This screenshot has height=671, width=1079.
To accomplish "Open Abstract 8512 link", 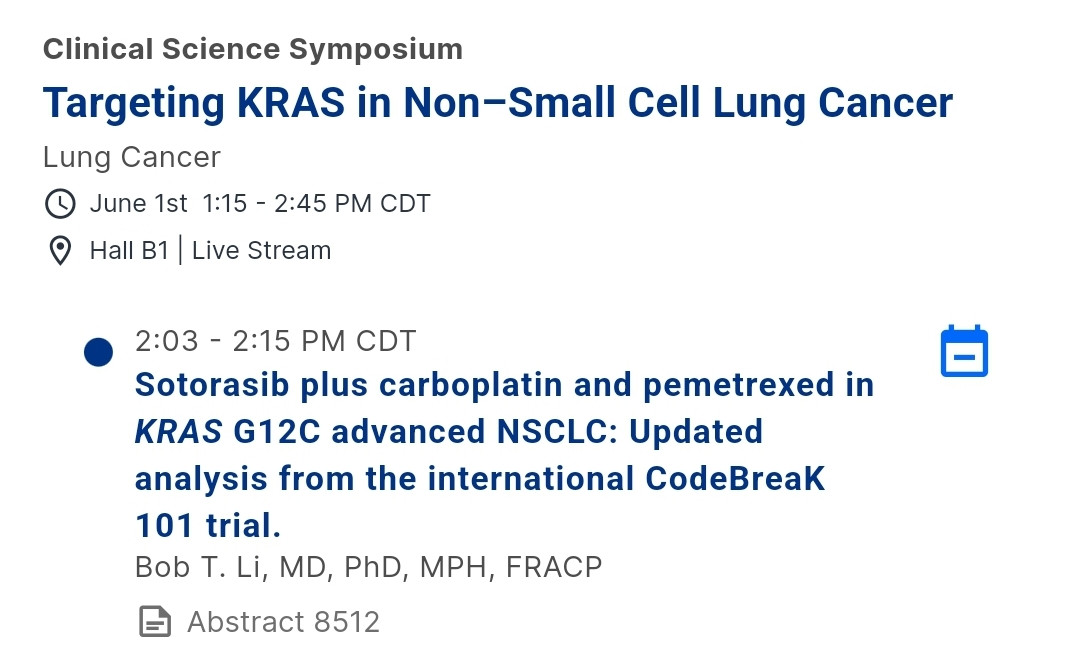I will (284, 621).
